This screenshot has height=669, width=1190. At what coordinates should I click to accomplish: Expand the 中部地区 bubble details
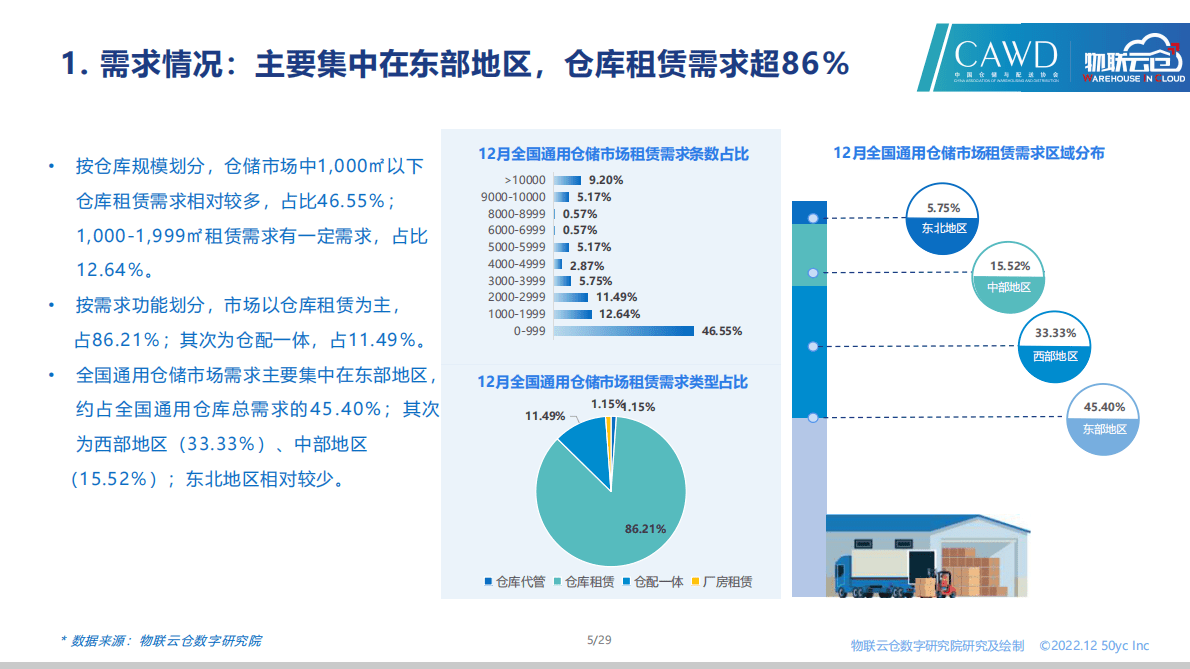pyautogui.click(x=1008, y=278)
